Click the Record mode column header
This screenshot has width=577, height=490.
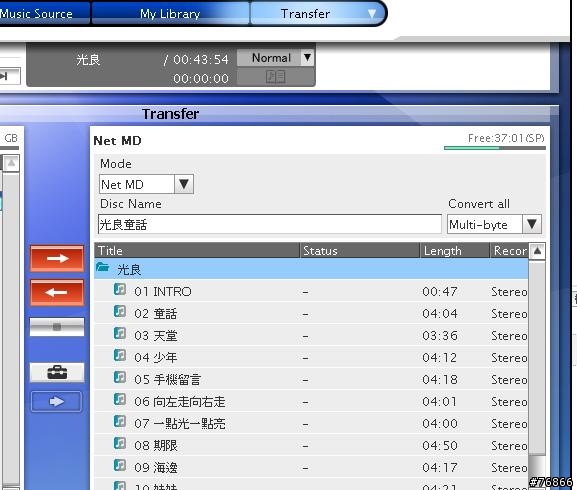tap(509, 251)
